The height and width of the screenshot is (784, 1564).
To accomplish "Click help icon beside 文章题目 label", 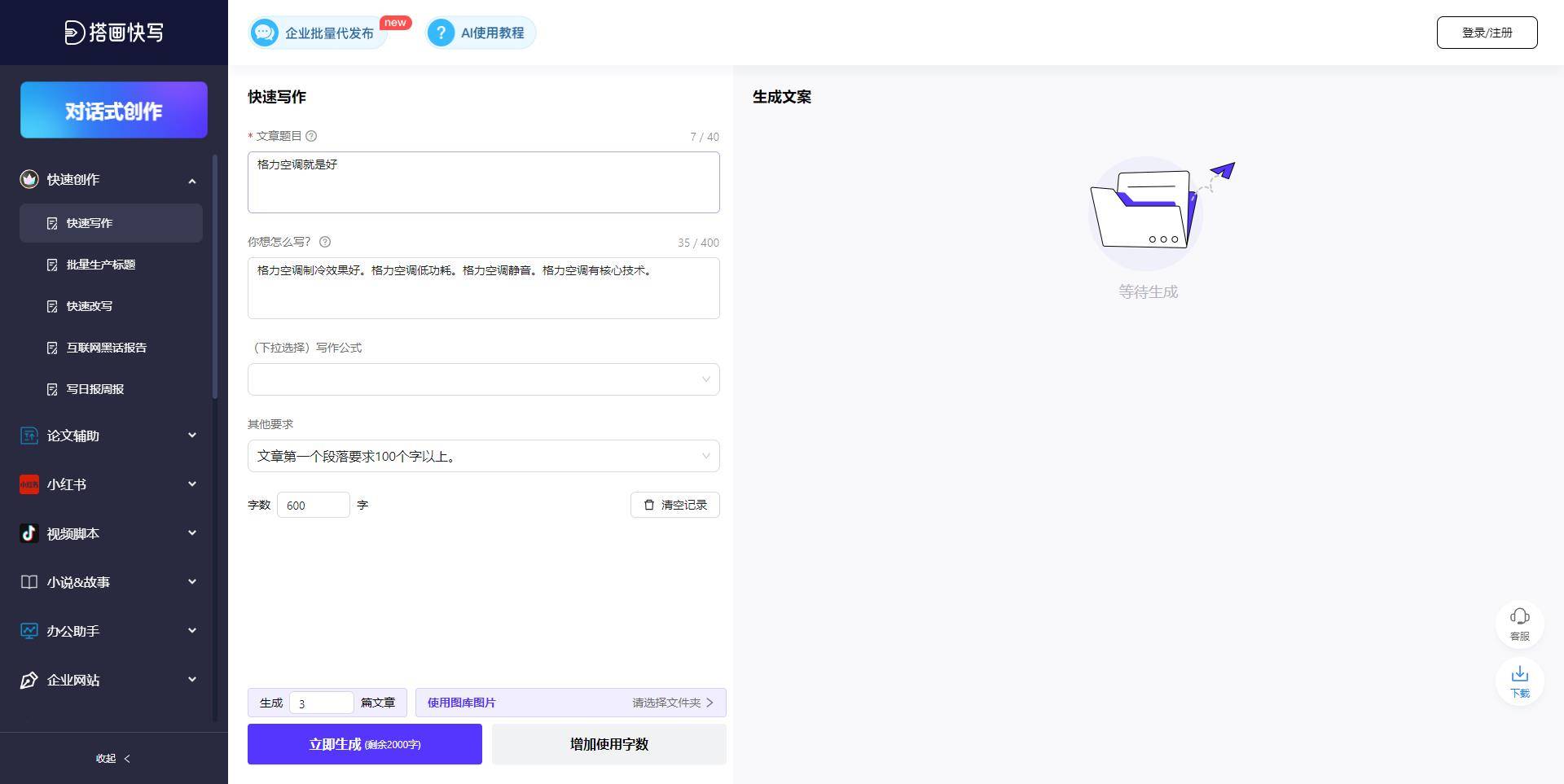I will click(x=311, y=136).
